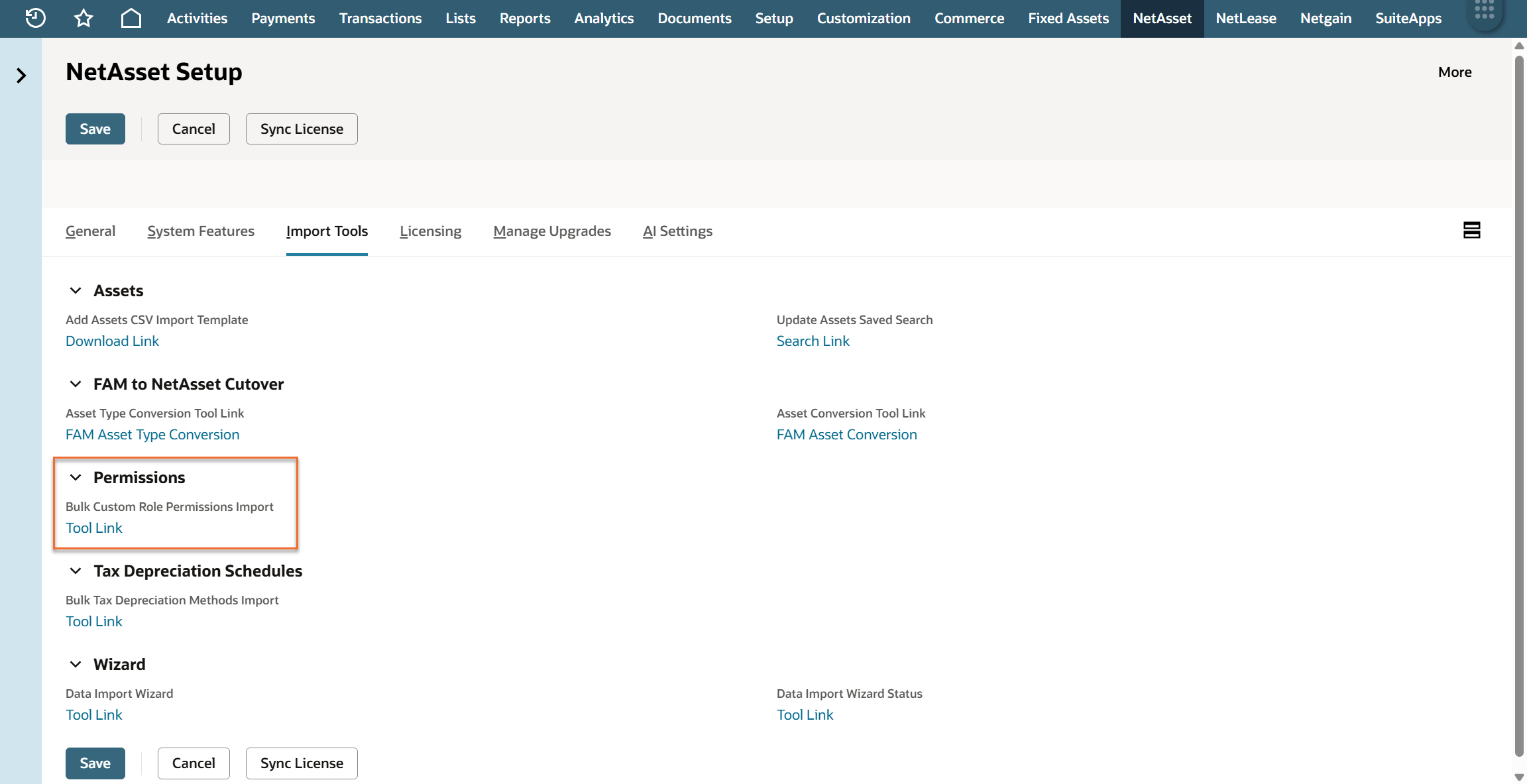The height and width of the screenshot is (784, 1527).
Task: Open the Update Assets Search Link
Action: point(813,341)
